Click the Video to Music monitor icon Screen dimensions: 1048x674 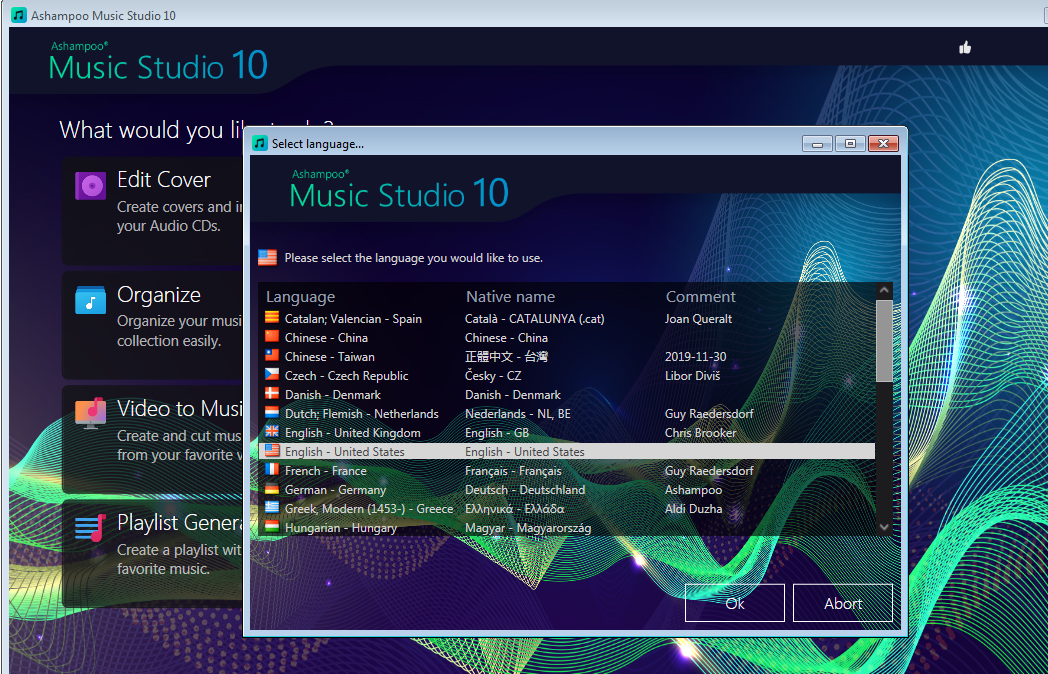90,413
